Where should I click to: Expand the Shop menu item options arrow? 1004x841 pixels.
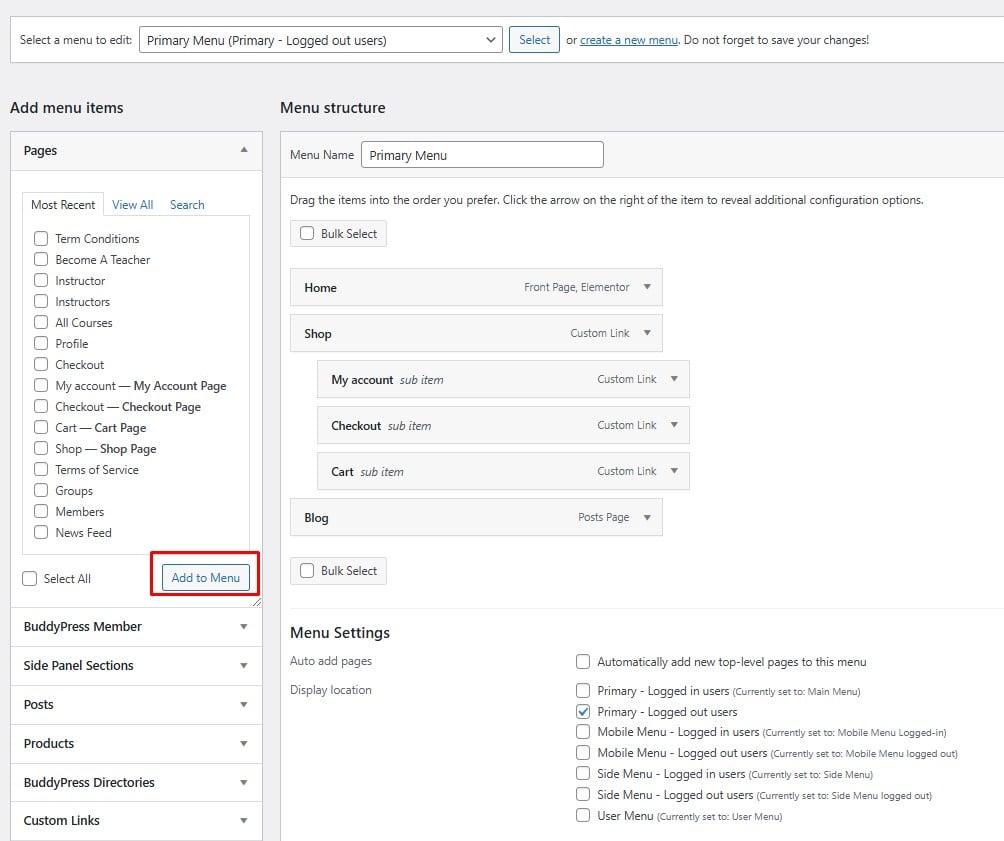647,334
